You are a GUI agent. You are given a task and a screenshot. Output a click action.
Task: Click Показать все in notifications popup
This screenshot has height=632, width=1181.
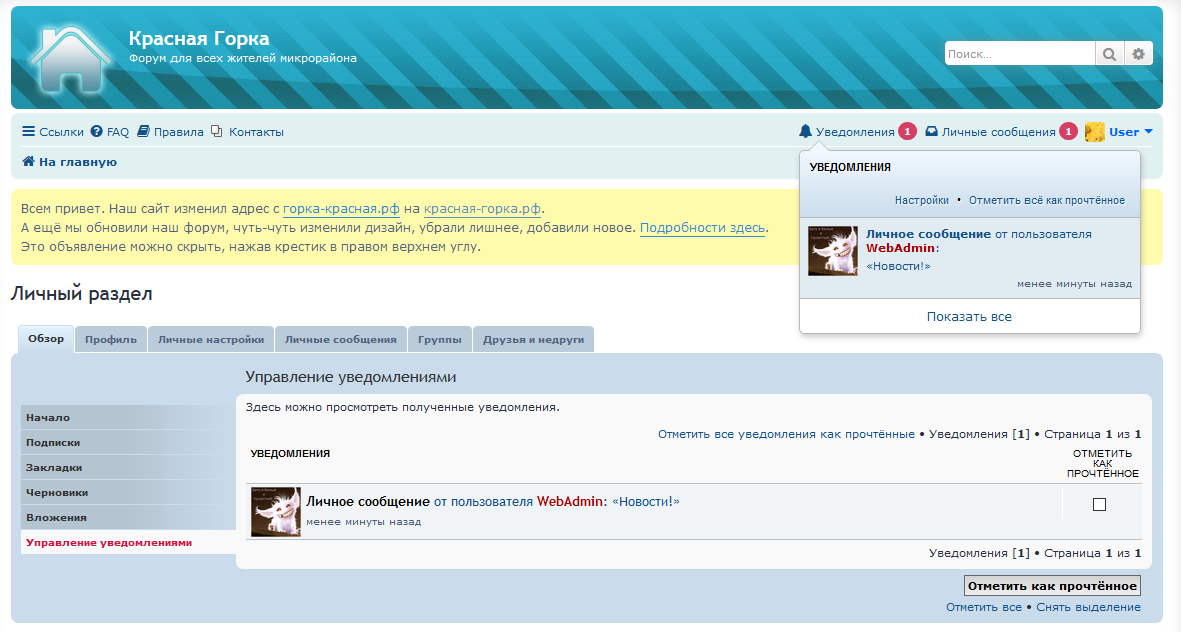tap(969, 317)
